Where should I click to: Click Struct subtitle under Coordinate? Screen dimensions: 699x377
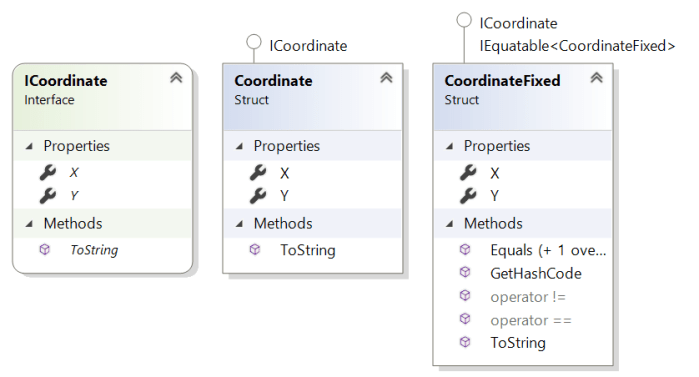tap(251, 100)
